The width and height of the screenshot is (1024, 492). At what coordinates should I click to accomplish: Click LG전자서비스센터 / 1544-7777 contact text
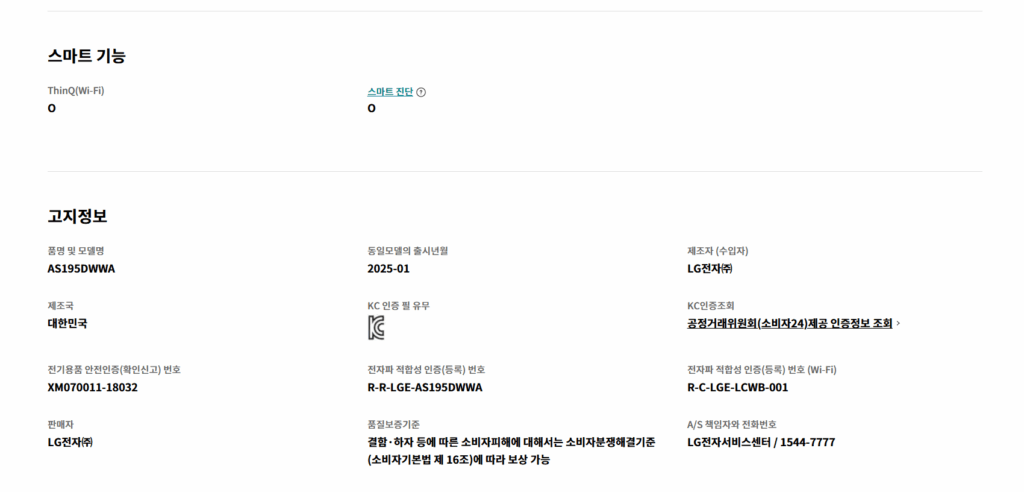click(x=760, y=442)
